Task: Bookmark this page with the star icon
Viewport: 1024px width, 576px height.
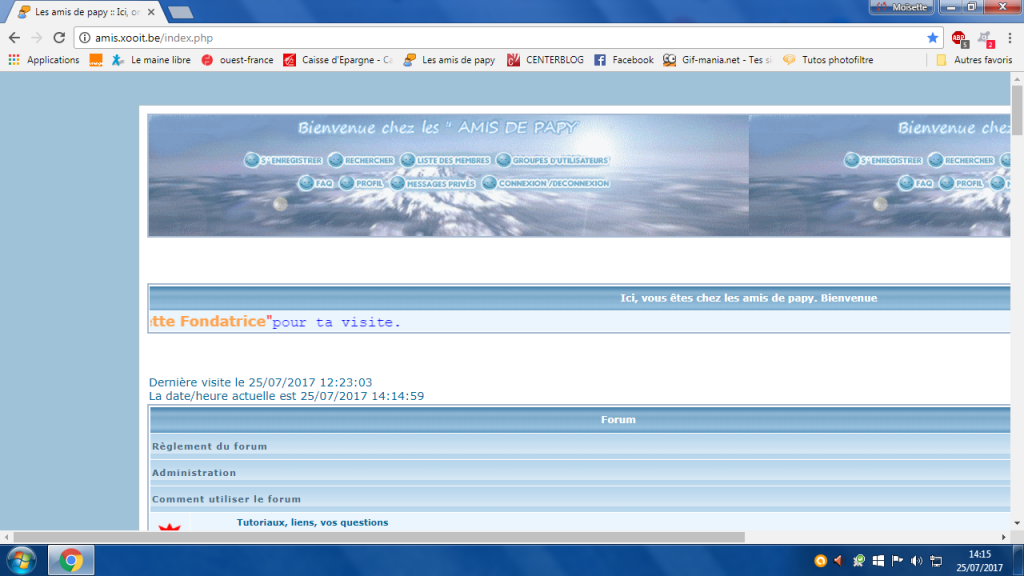Action: (x=933, y=38)
